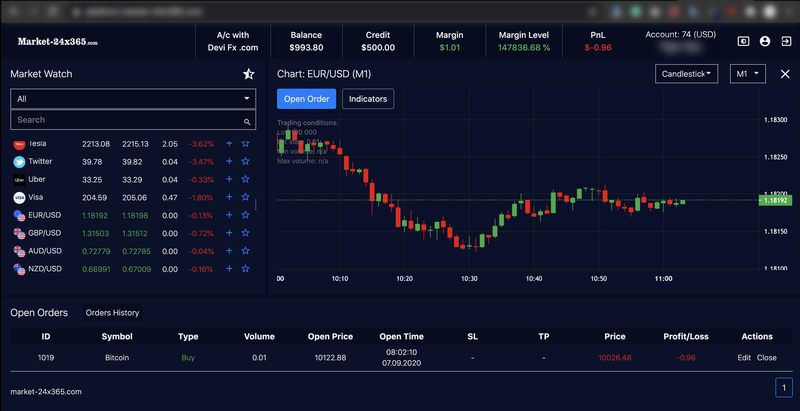Screen dimensions: 800x411
Task: Open the Indicators panel
Action: [368, 99]
